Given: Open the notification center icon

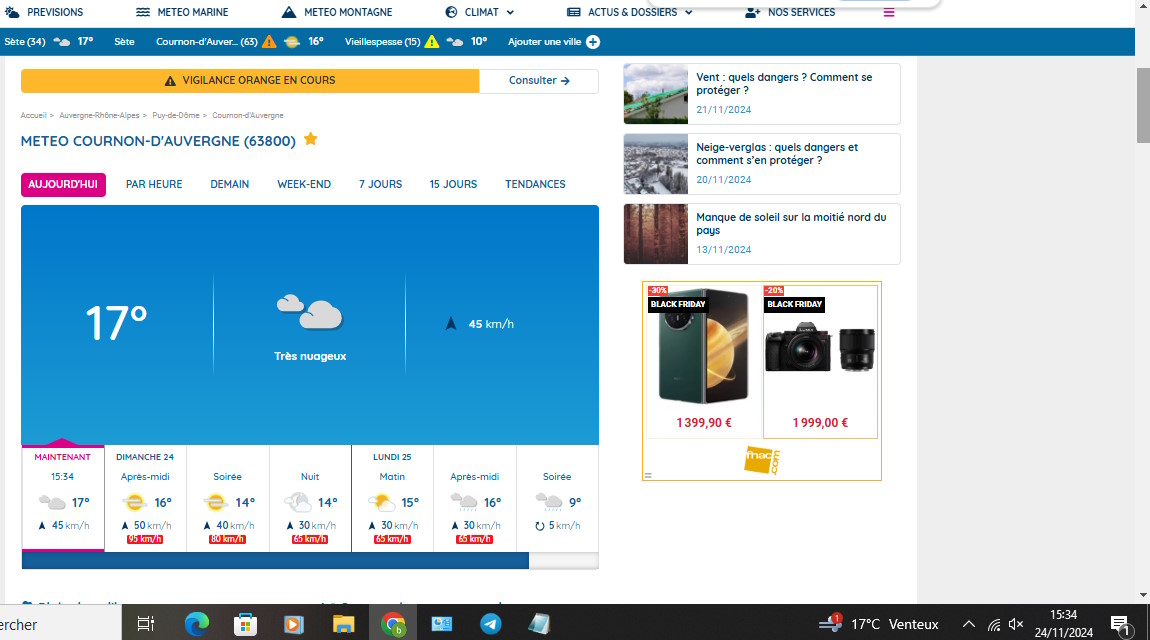Looking at the screenshot, I should click(1120, 625).
